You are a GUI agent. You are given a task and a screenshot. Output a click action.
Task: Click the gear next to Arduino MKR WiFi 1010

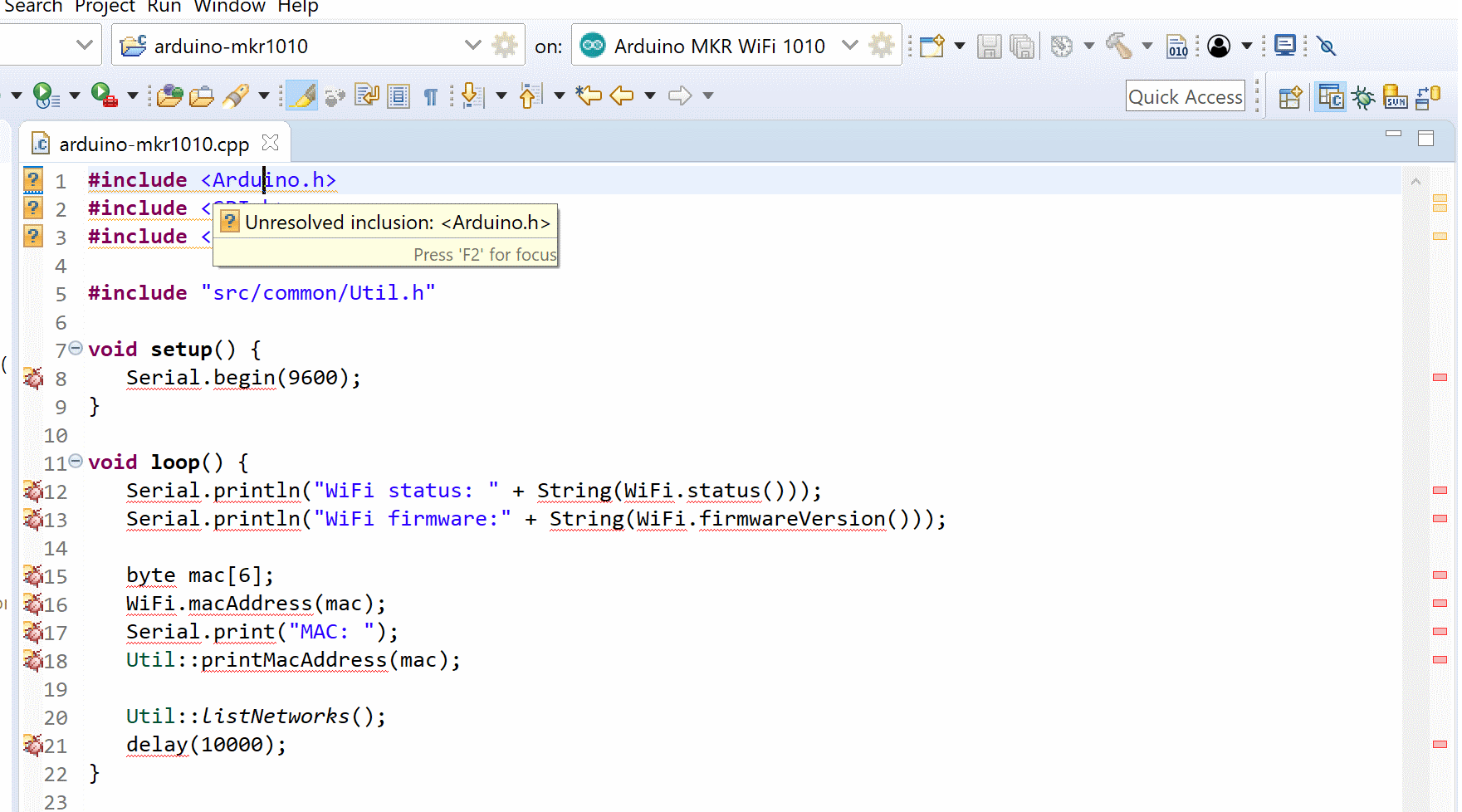(882, 45)
